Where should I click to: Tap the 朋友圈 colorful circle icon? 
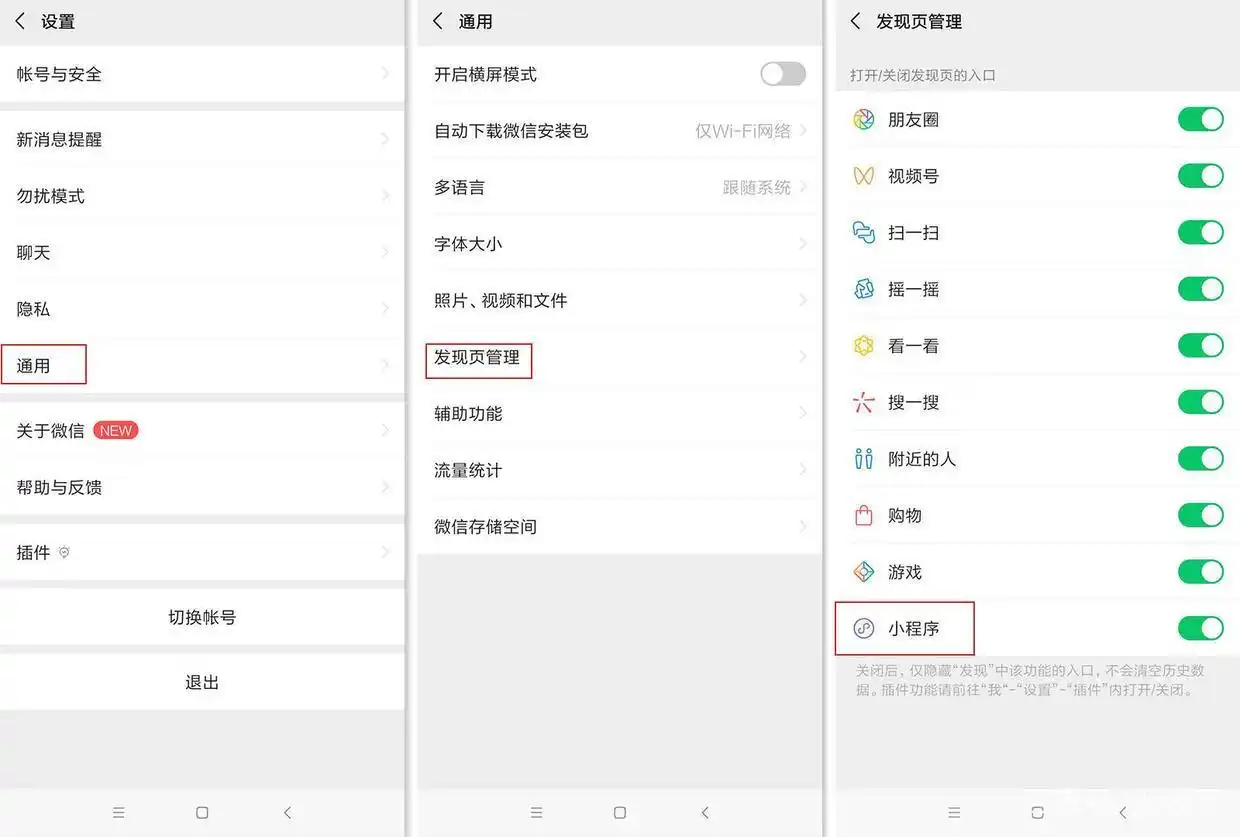click(863, 120)
